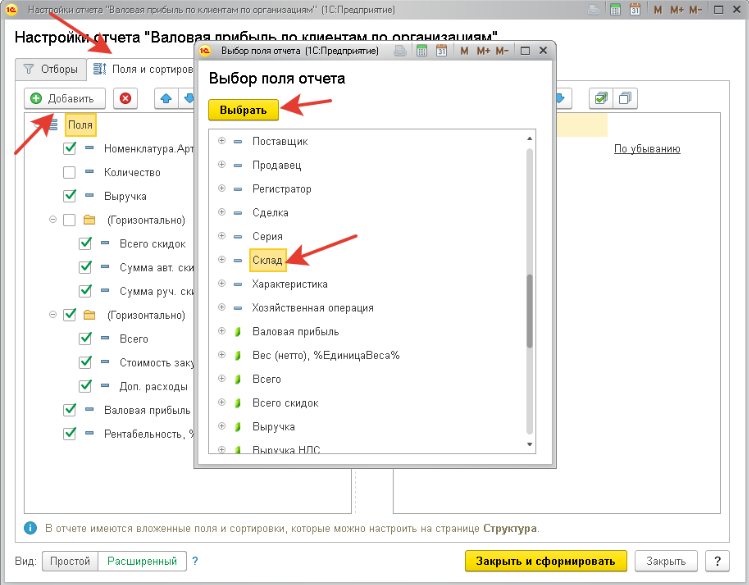The image size is (749, 585).
Task: Open calendar icon in main title bar
Action: click(x=633, y=9)
